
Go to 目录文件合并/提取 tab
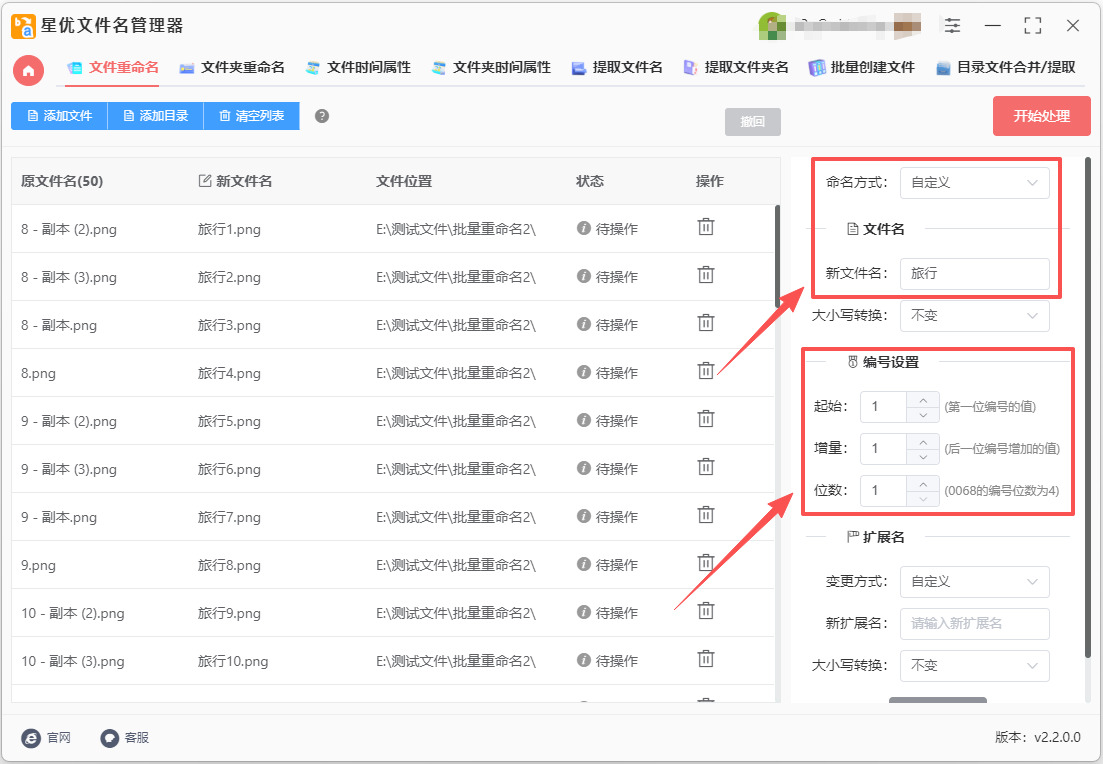pyautogui.click(x=1006, y=68)
